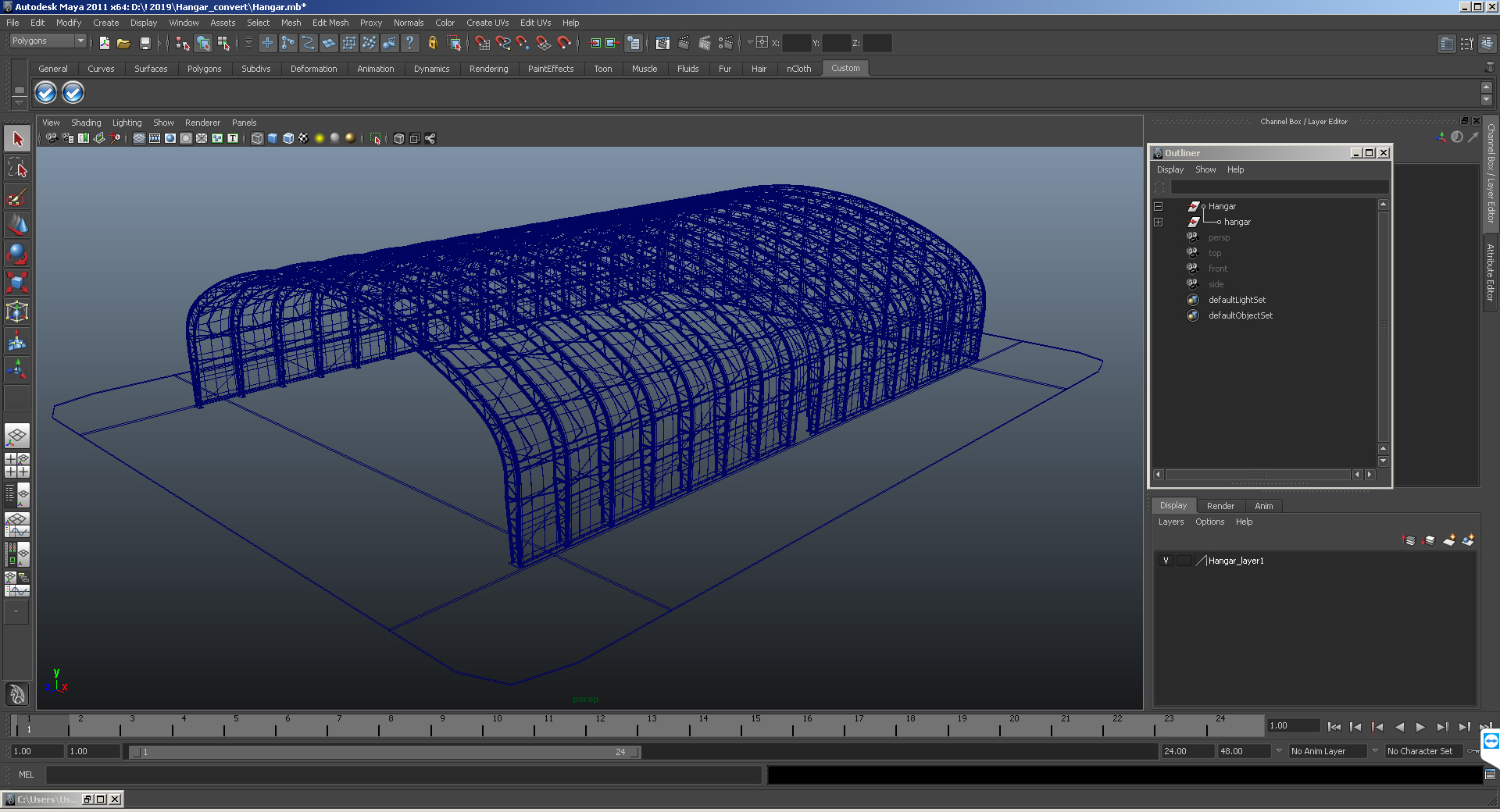The height and width of the screenshot is (812, 1500).
Task: Toggle wireframe display in viewport toolbar
Action: click(256, 138)
